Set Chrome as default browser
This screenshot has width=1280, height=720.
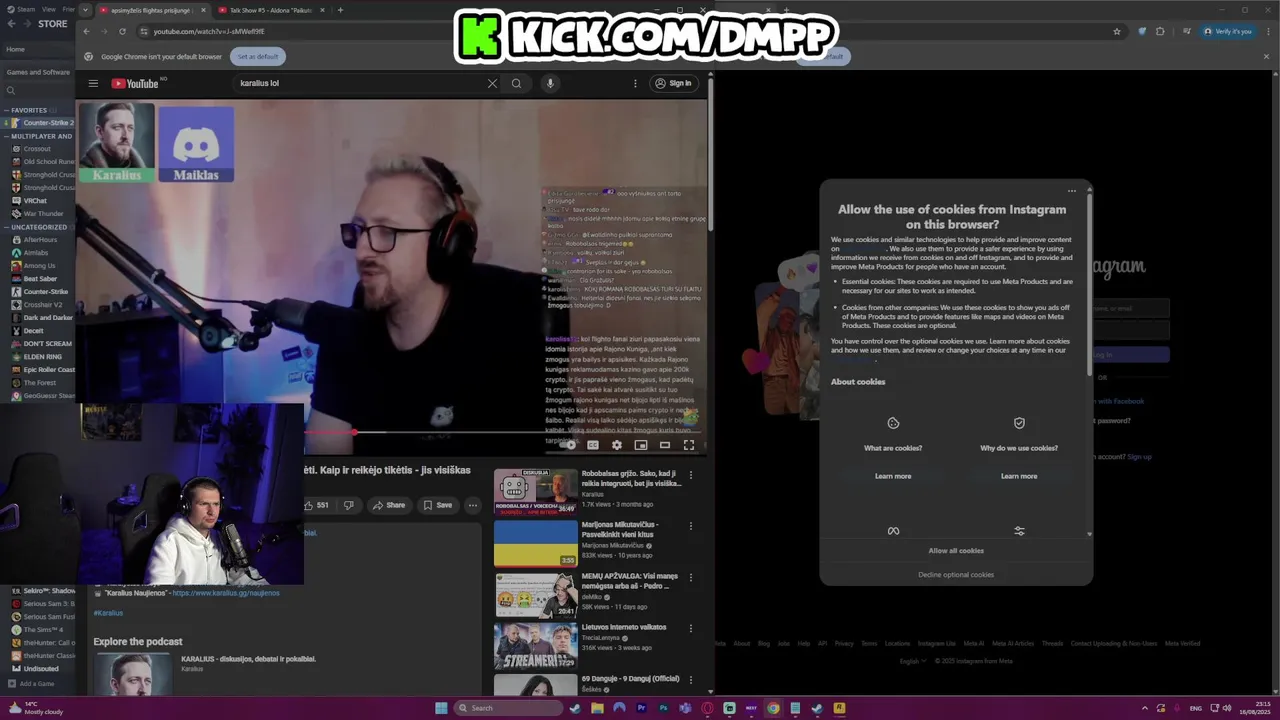tap(258, 56)
